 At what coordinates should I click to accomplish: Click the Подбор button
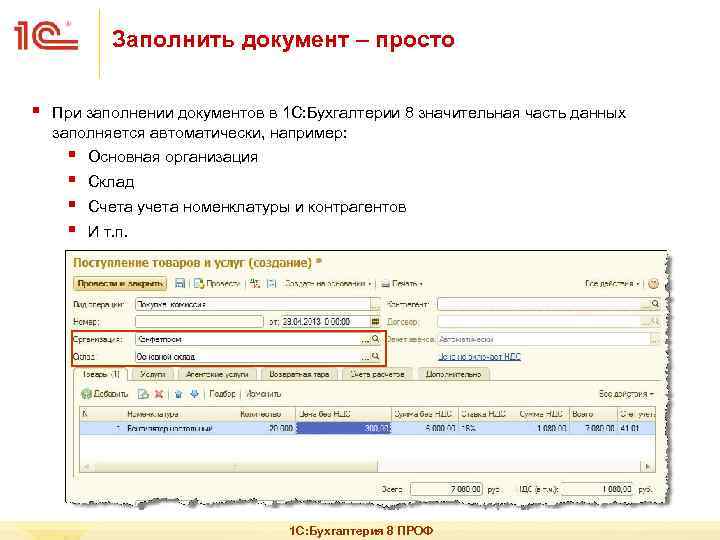[x=222, y=394]
